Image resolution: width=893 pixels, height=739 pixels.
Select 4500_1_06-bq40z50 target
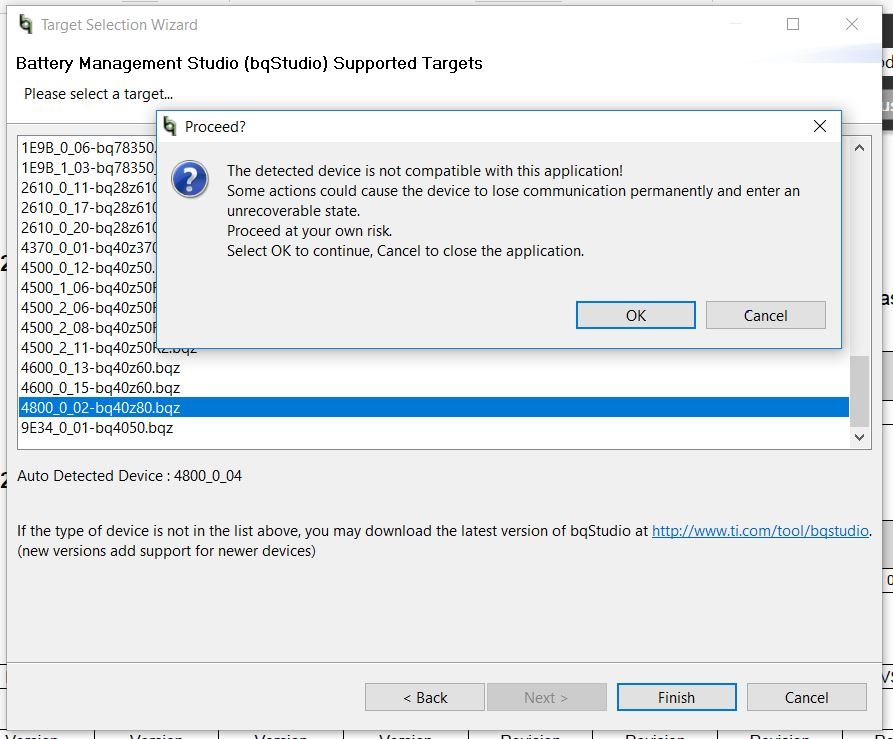click(88, 288)
